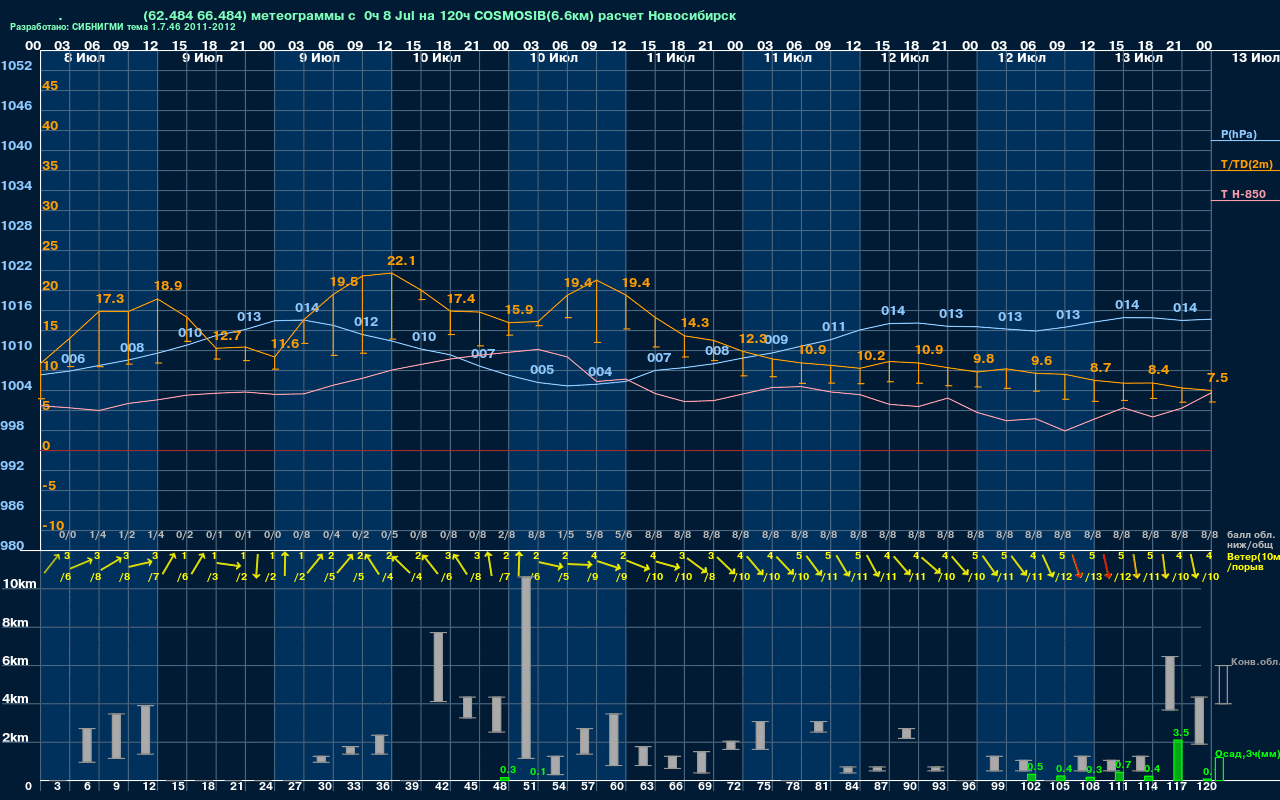The image size is (1280, 800).
Task: Click the 'балл обл. ниж/общ' legend label
Action: click(x=1251, y=541)
